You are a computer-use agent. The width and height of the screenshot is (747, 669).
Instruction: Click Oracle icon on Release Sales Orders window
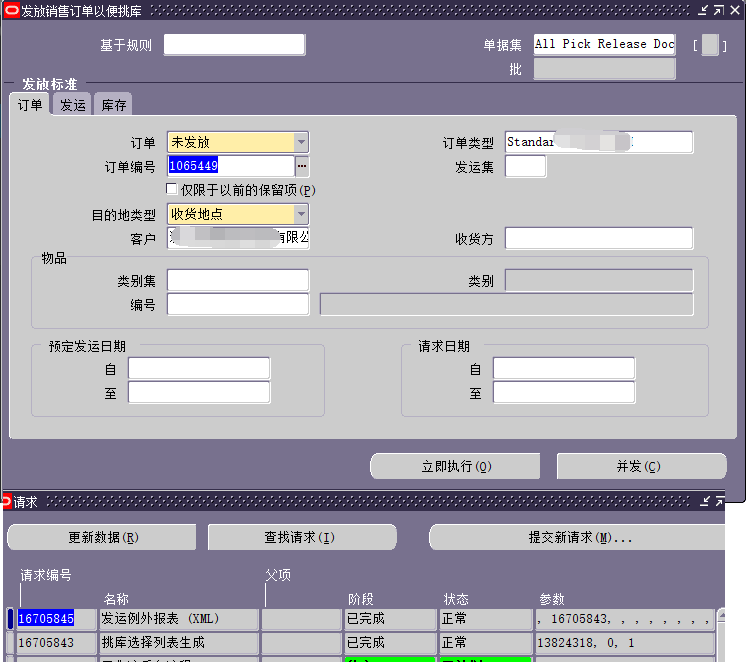(x=11, y=9)
